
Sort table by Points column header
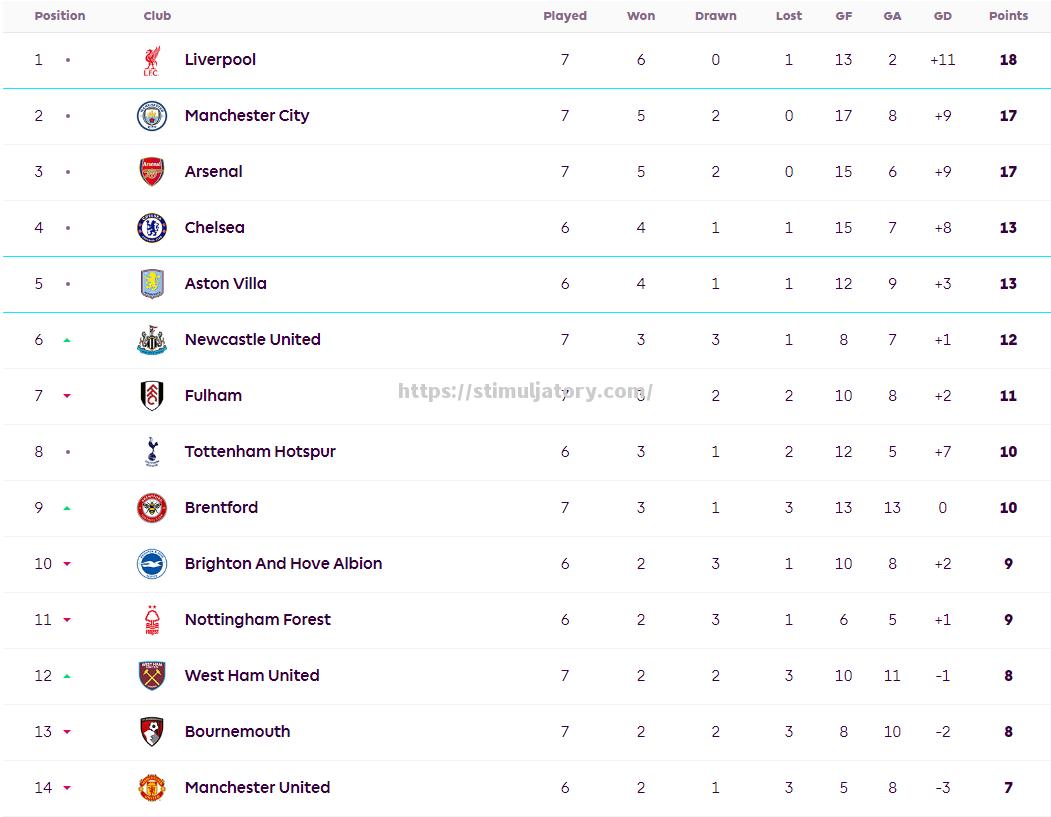(1008, 16)
